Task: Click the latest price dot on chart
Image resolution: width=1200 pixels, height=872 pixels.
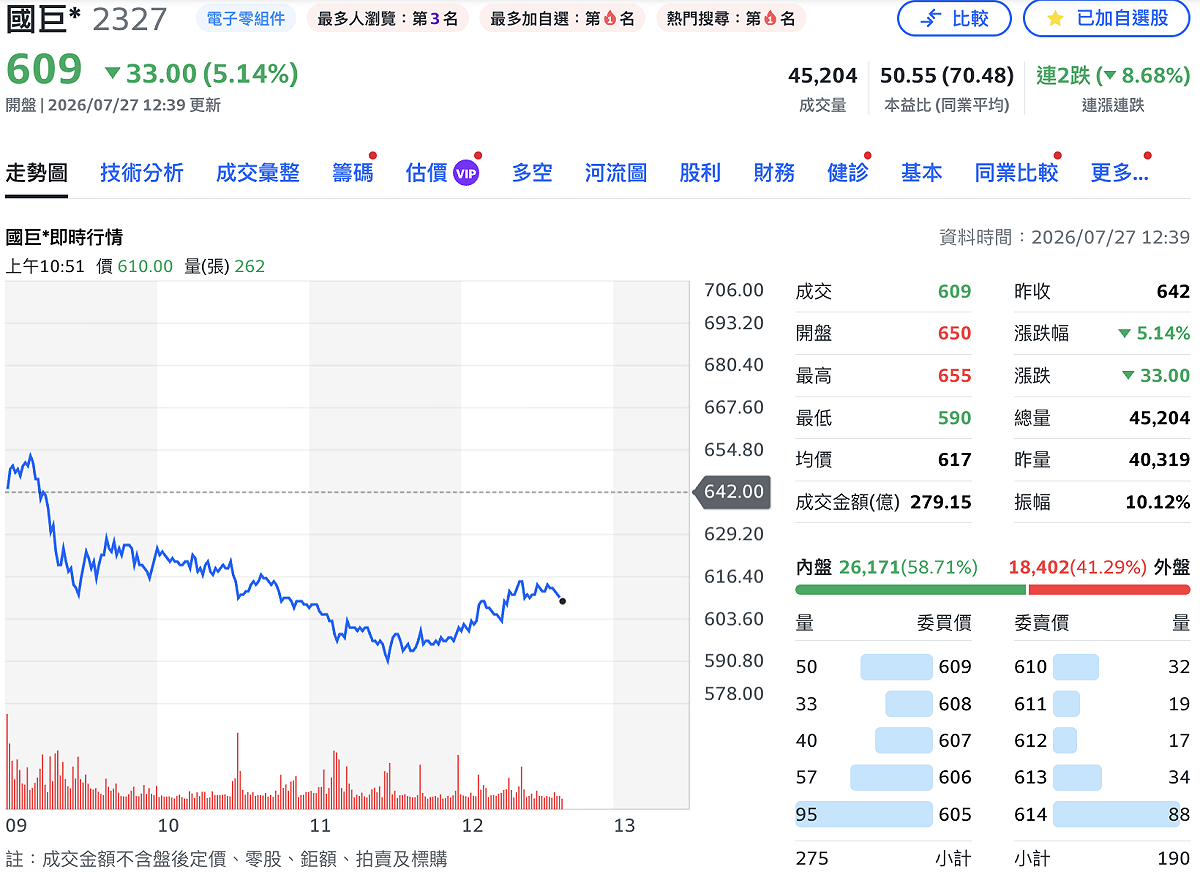Action: pyautogui.click(x=563, y=601)
